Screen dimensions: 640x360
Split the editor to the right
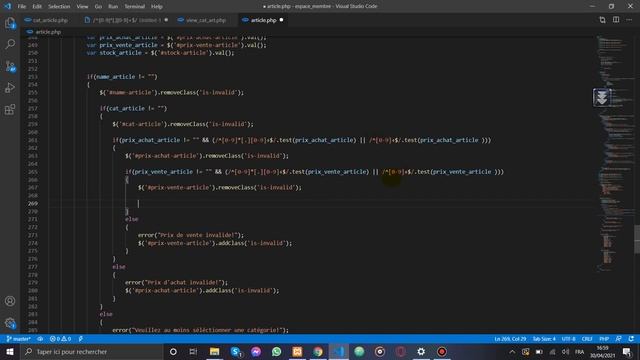[616, 20]
